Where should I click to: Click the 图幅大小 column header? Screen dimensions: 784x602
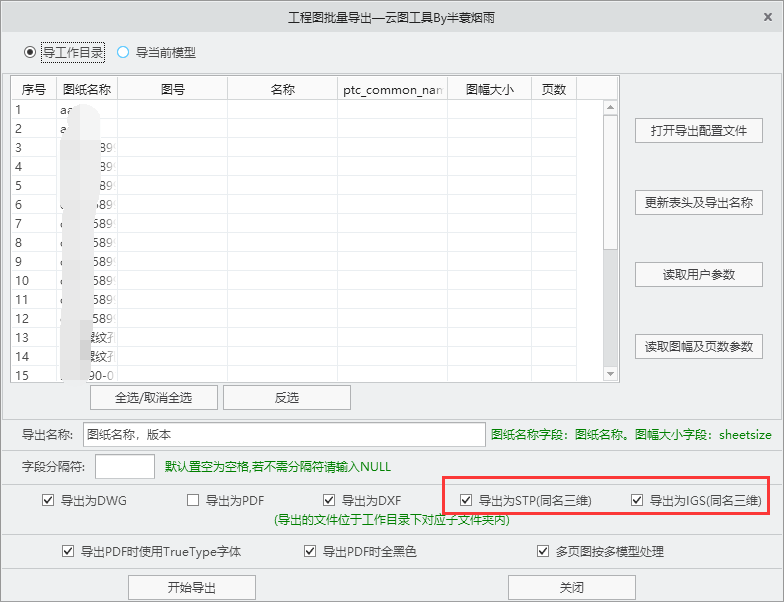pyautogui.click(x=490, y=90)
